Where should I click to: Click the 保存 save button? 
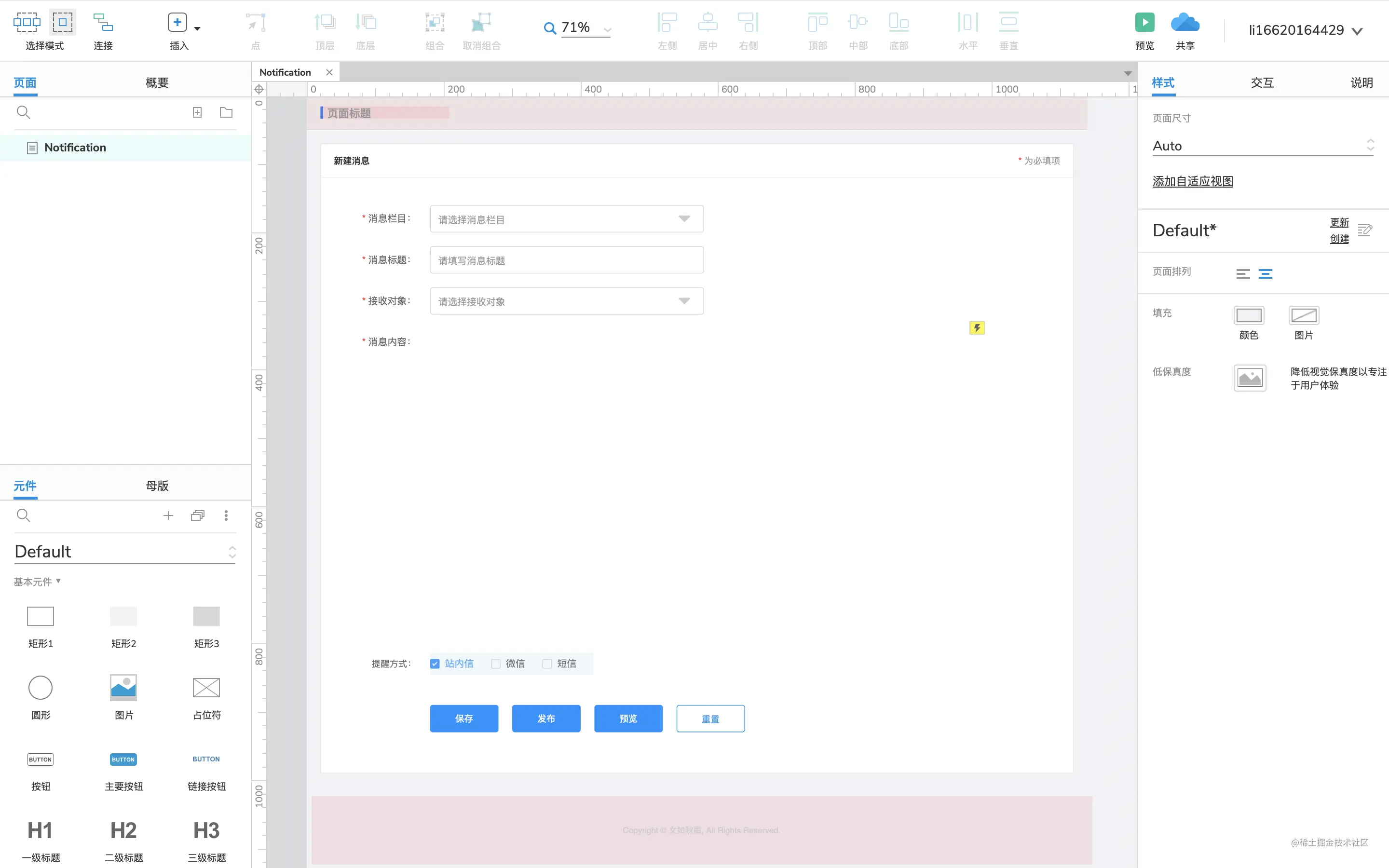[464, 719]
